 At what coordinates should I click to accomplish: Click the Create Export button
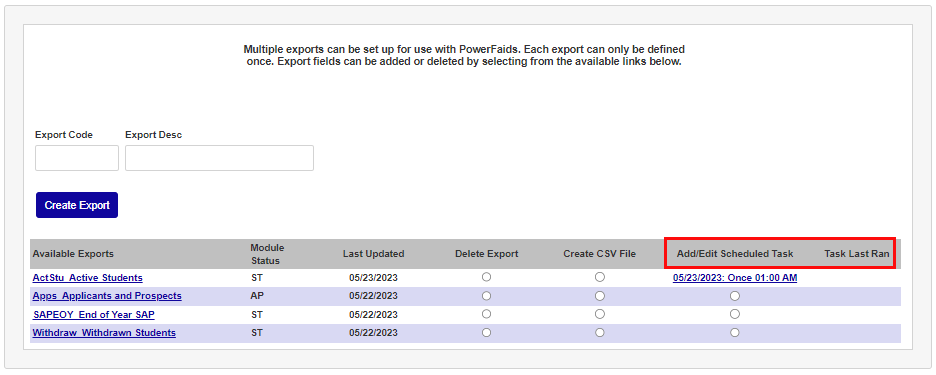77,205
